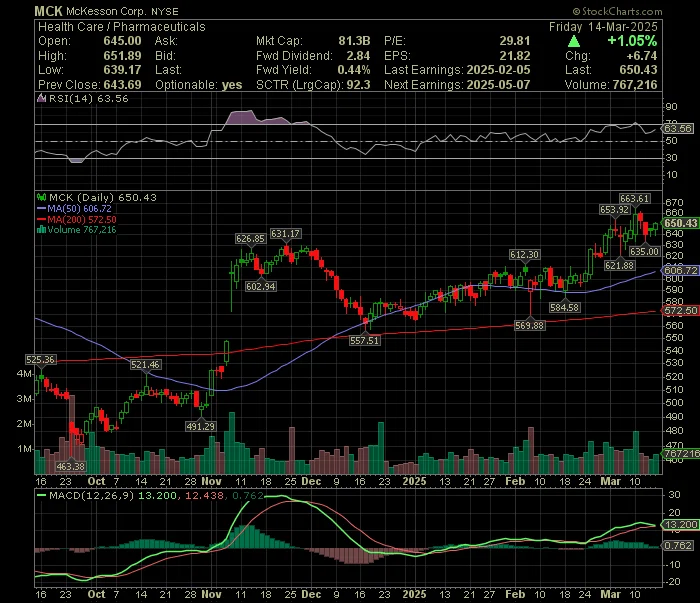
Task: Click the 653.92 price label
Action: point(614,210)
